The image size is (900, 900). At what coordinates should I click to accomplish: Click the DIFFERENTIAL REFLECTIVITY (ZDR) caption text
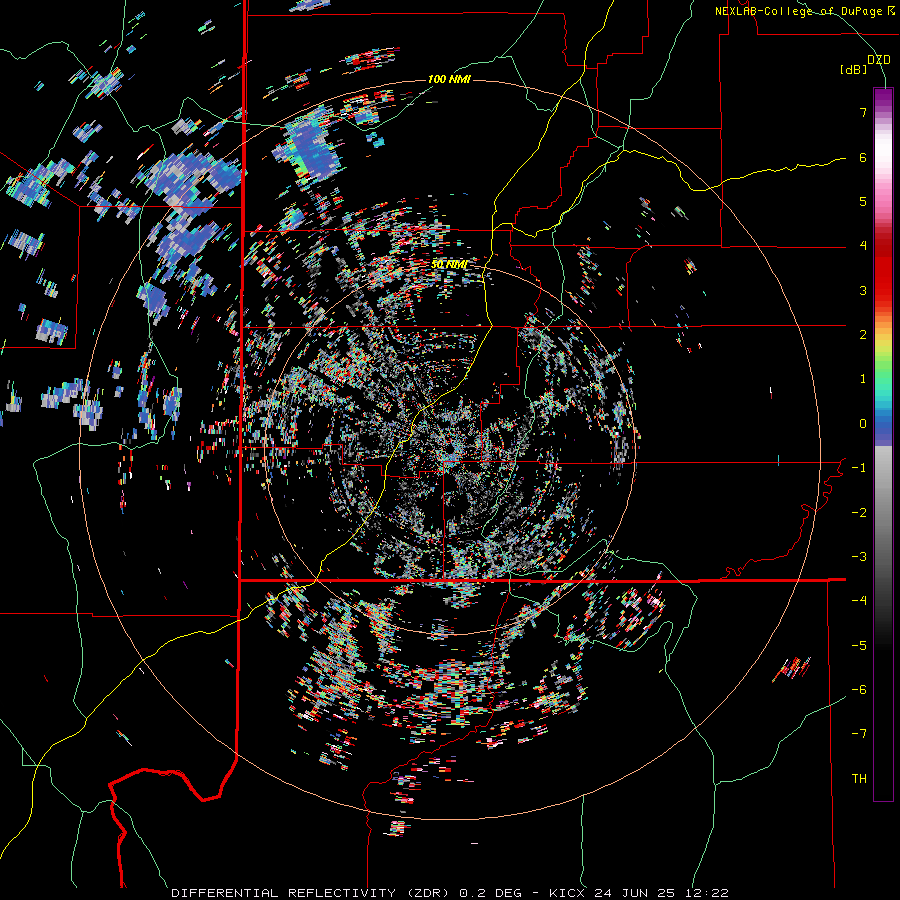tap(312, 893)
